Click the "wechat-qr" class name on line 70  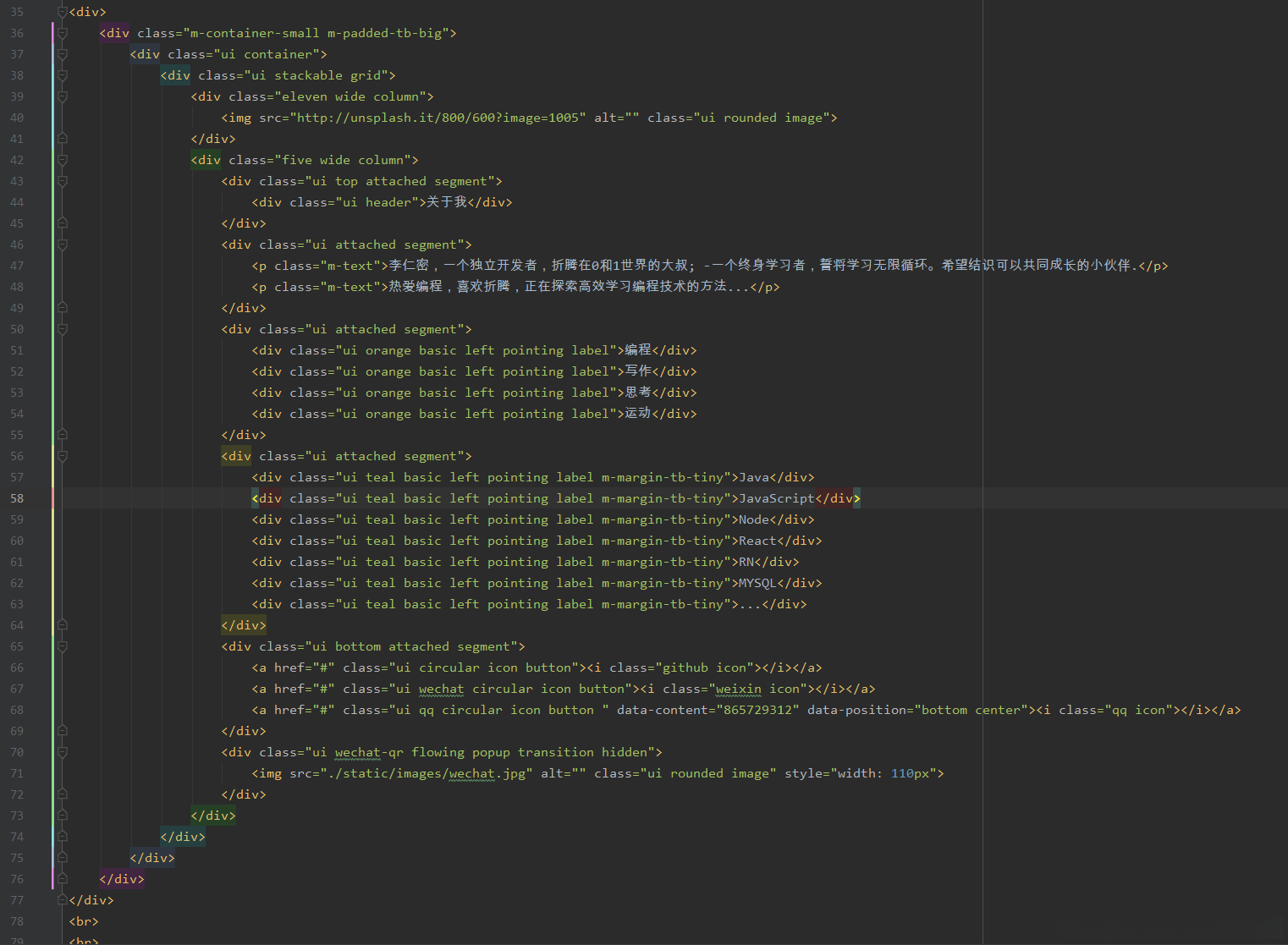click(x=369, y=752)
